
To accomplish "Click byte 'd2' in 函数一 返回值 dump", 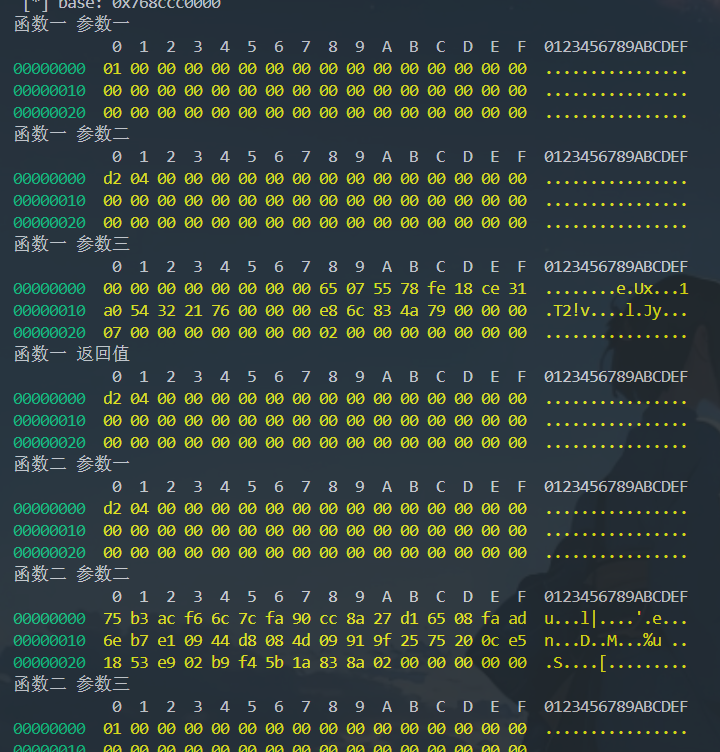I will coord(112,399).
